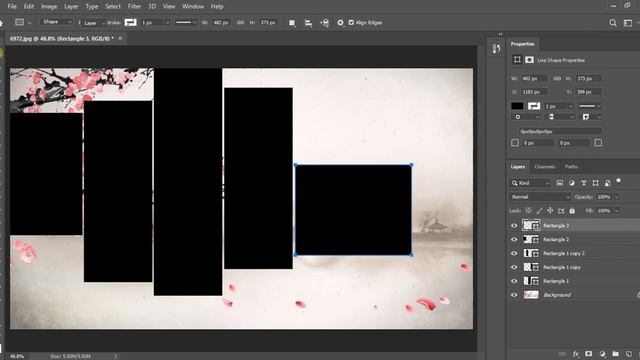
Task: Toggle lock image pixels brush icon
Action: click(539, 211)
